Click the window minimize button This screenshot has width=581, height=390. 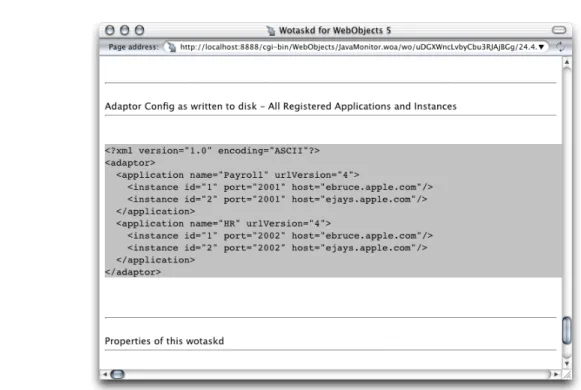pyautogui.click(x=124, y=30)
